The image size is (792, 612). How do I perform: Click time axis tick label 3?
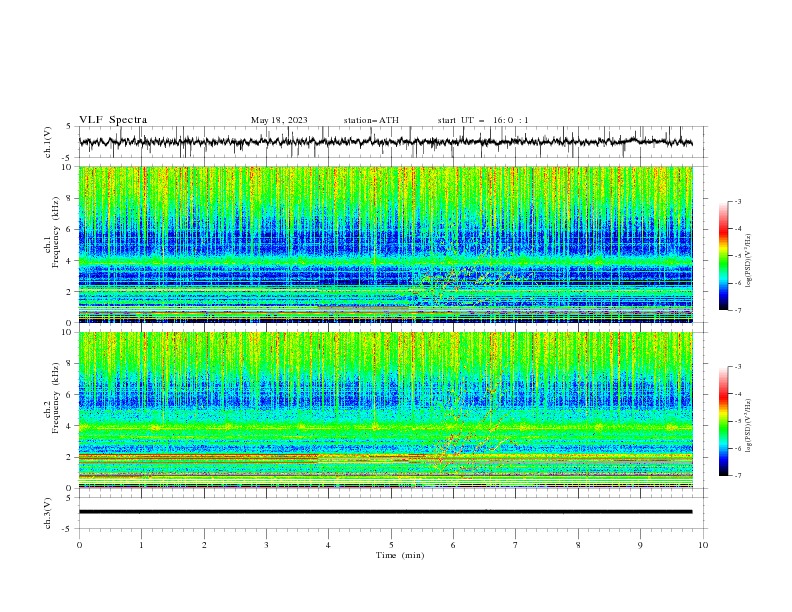coord(266,545)
